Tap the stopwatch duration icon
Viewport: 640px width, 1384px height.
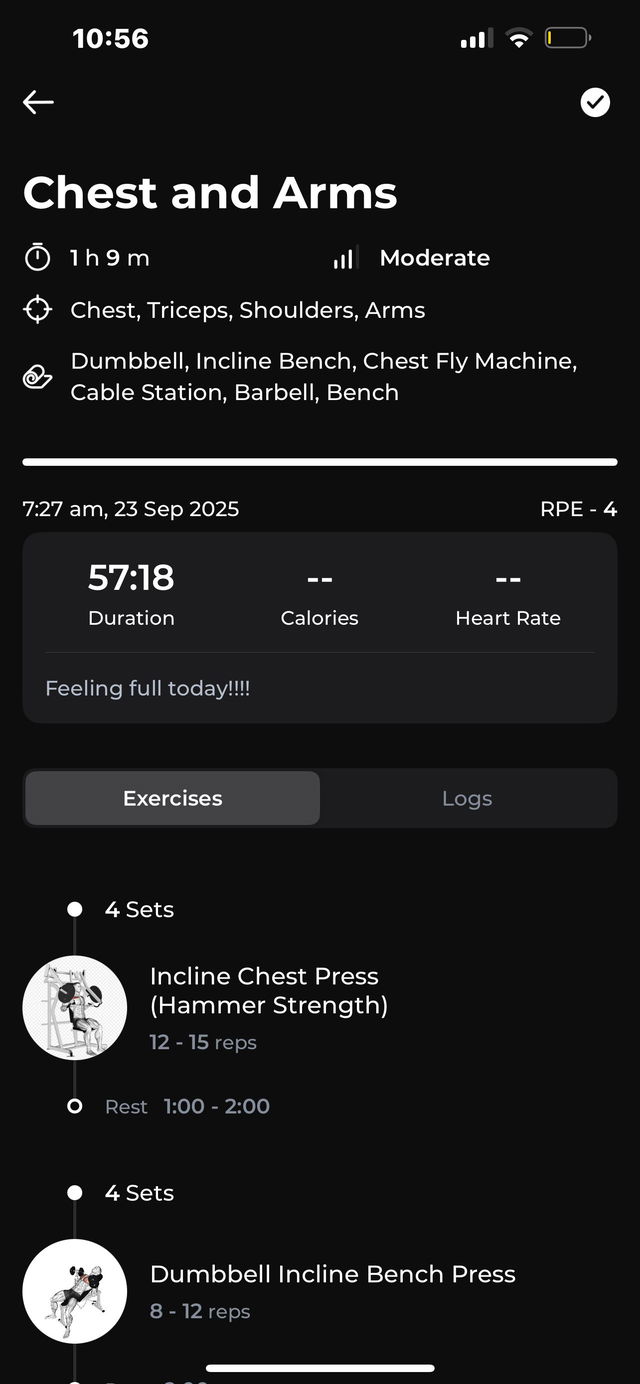click(x=37, y=258)
